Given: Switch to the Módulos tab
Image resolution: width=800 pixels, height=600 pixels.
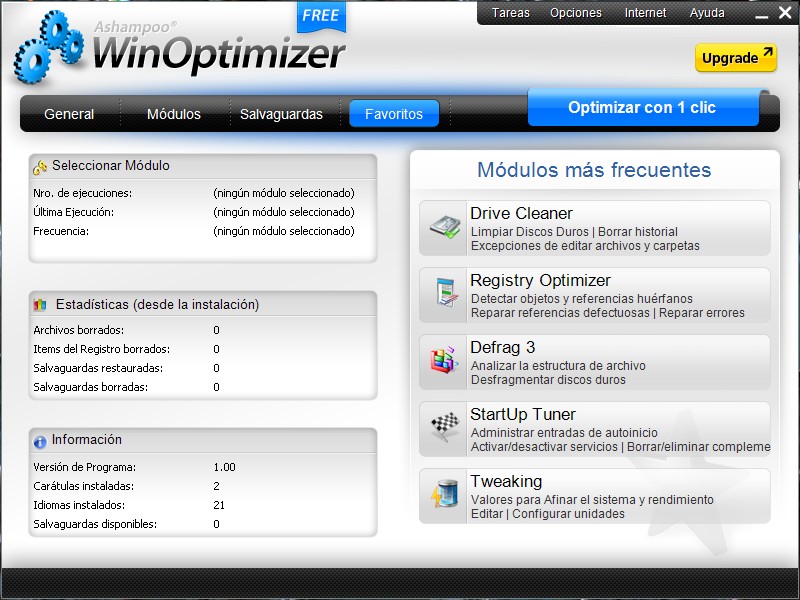Looking at the screenshot, I should tap(174, 114).
